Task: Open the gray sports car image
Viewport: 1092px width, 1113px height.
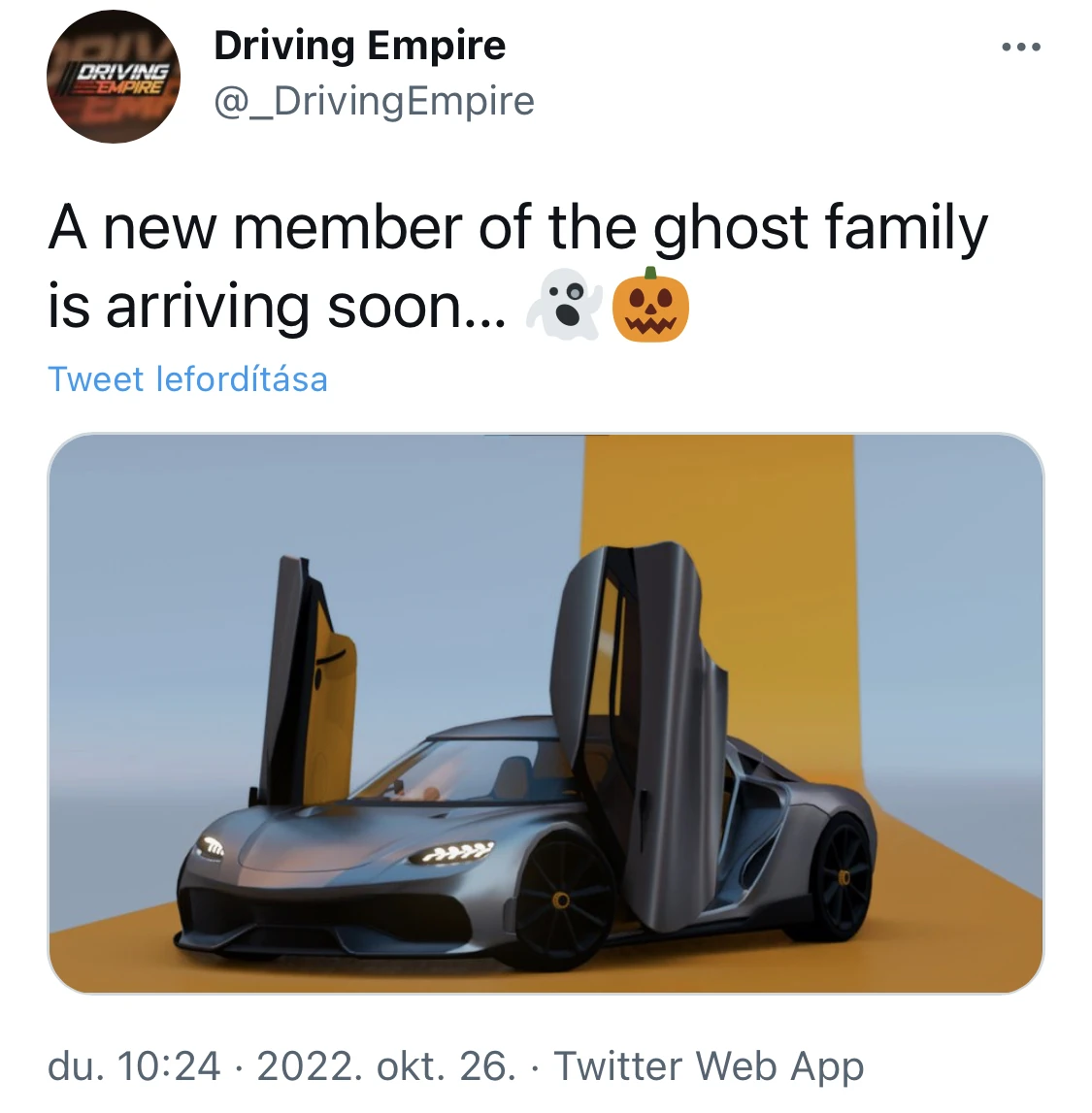Action: click(546, 712)
